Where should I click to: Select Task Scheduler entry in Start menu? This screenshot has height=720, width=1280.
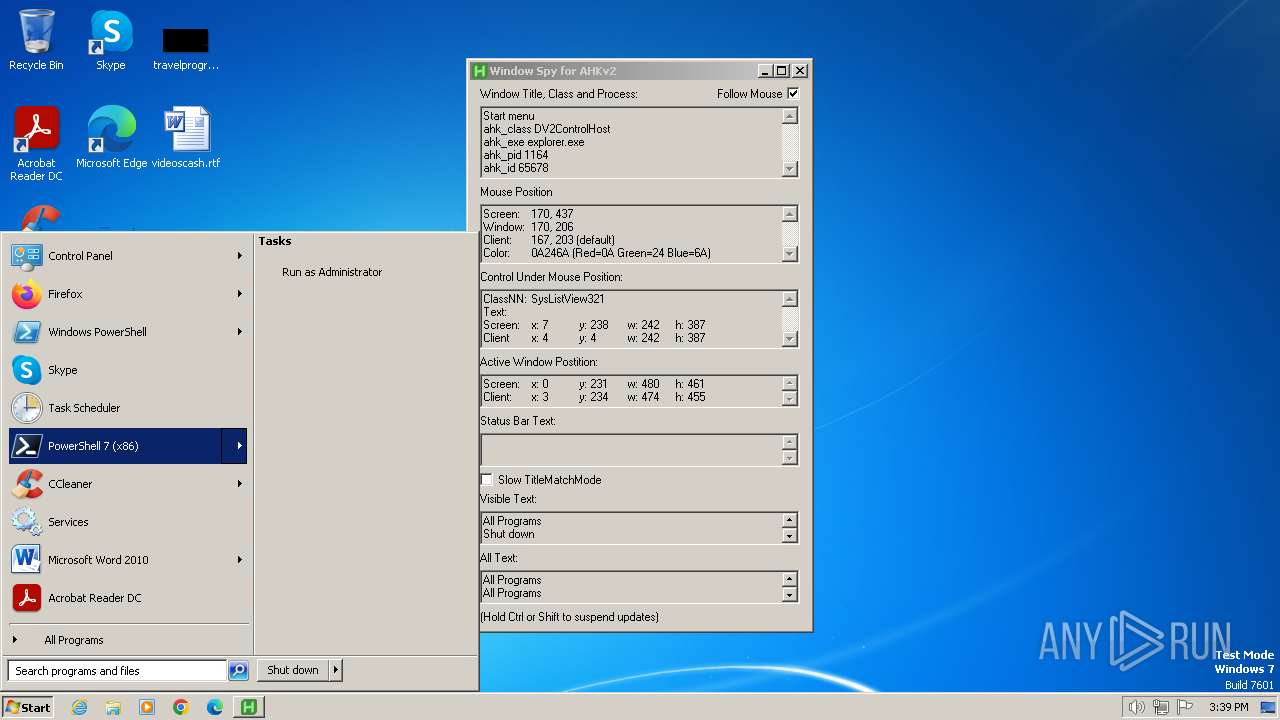[x=128, y=408]
